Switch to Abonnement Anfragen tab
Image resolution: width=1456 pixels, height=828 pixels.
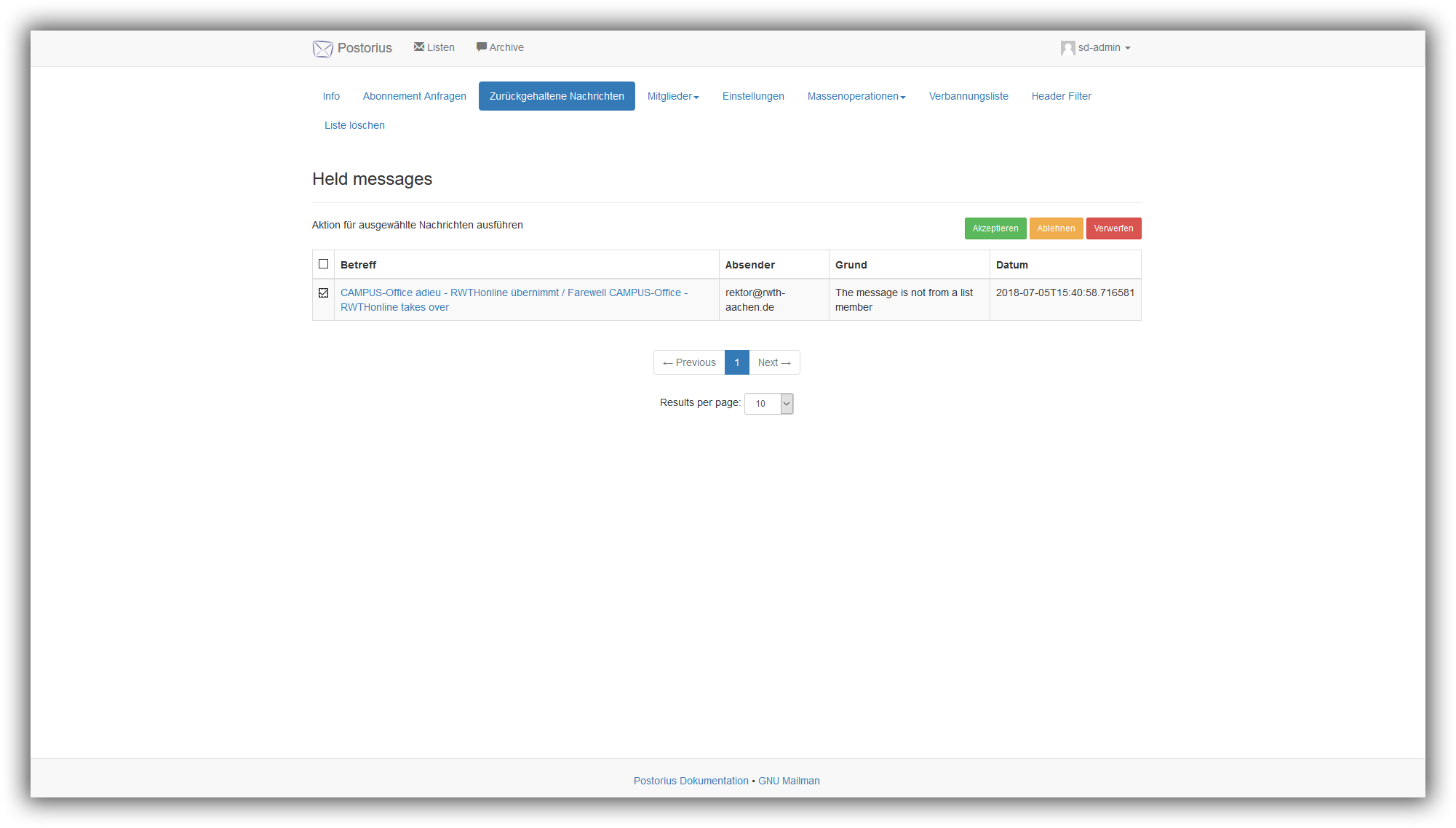414,96
